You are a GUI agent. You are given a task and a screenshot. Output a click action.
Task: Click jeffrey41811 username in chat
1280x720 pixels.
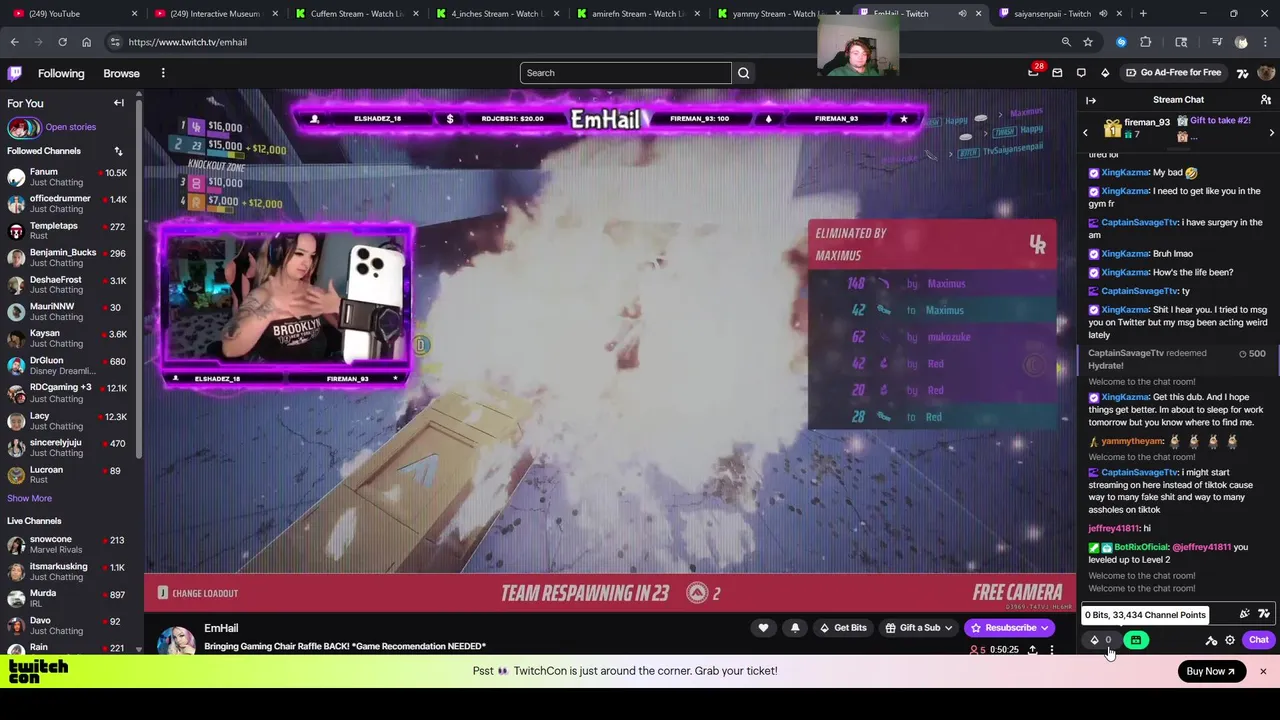(1113, 528)
